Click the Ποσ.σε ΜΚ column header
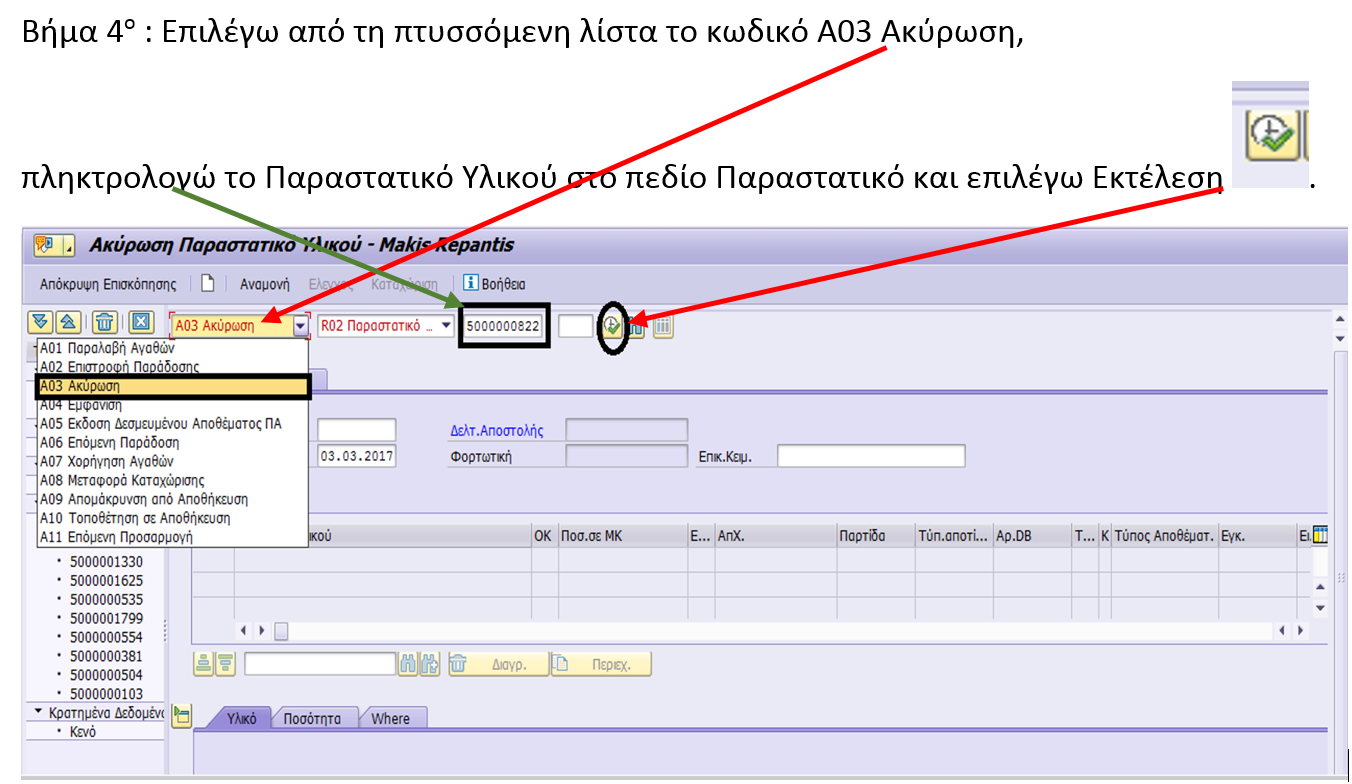Viewport: 1352px width, 784px height. (621, 536)
